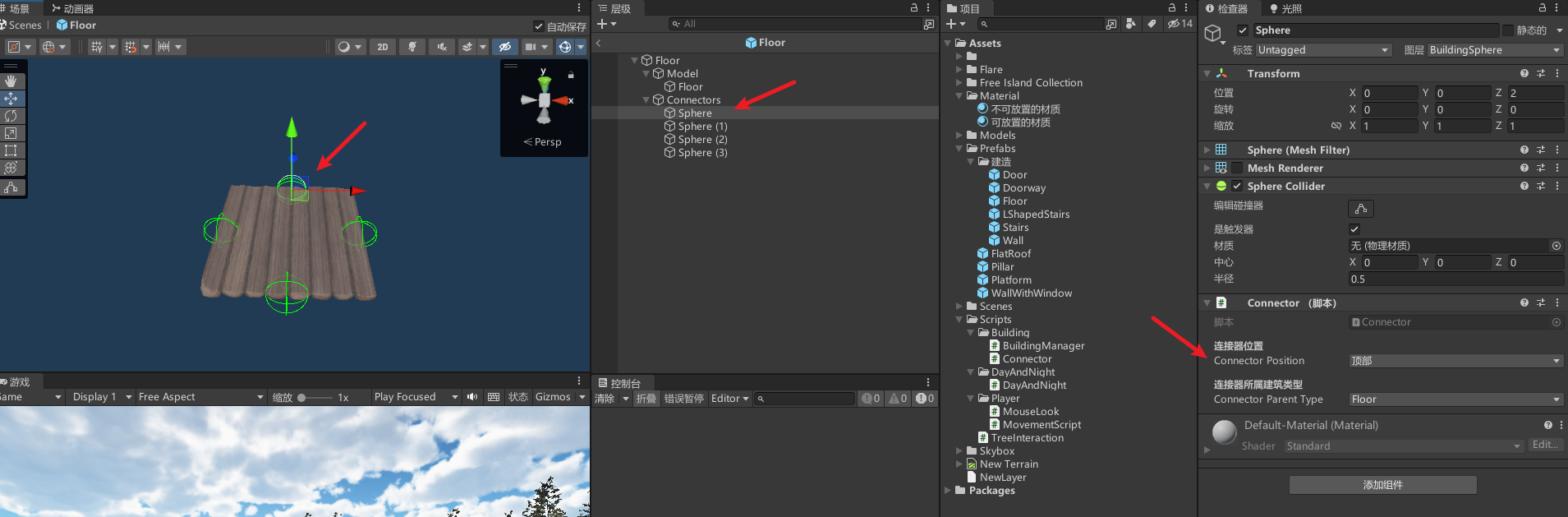Switch to the Animator (动画器) tab

(72, 8)
